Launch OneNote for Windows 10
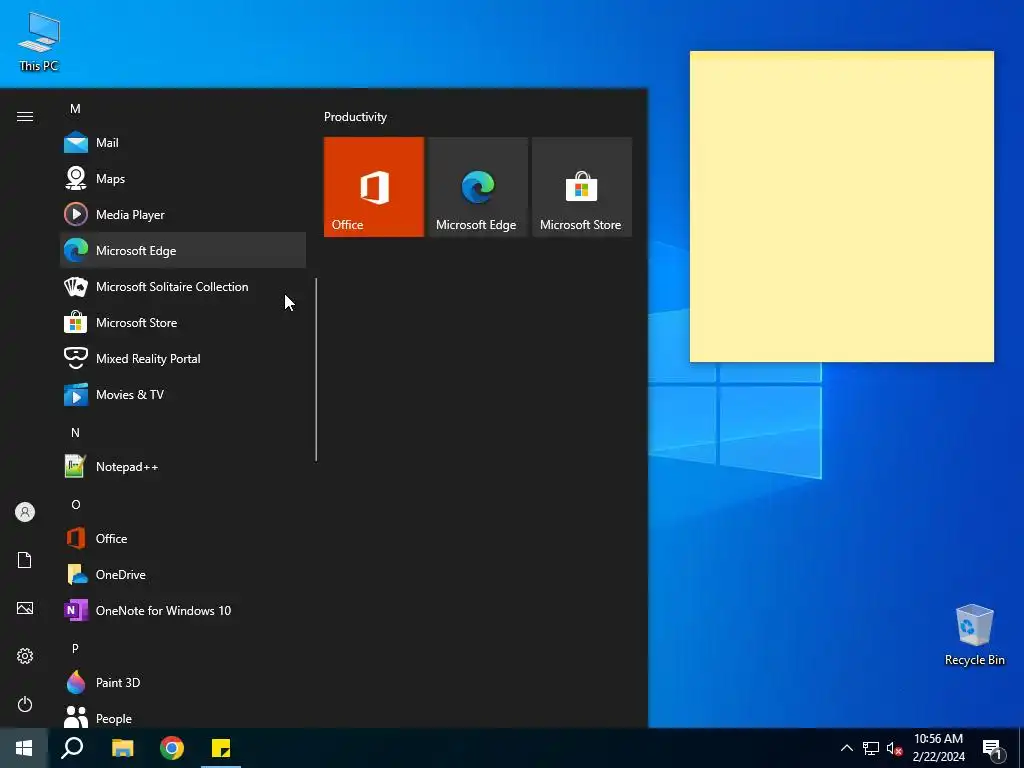Image resolution: width=1024 pixels, height=768 pixels. pos(183,610)
